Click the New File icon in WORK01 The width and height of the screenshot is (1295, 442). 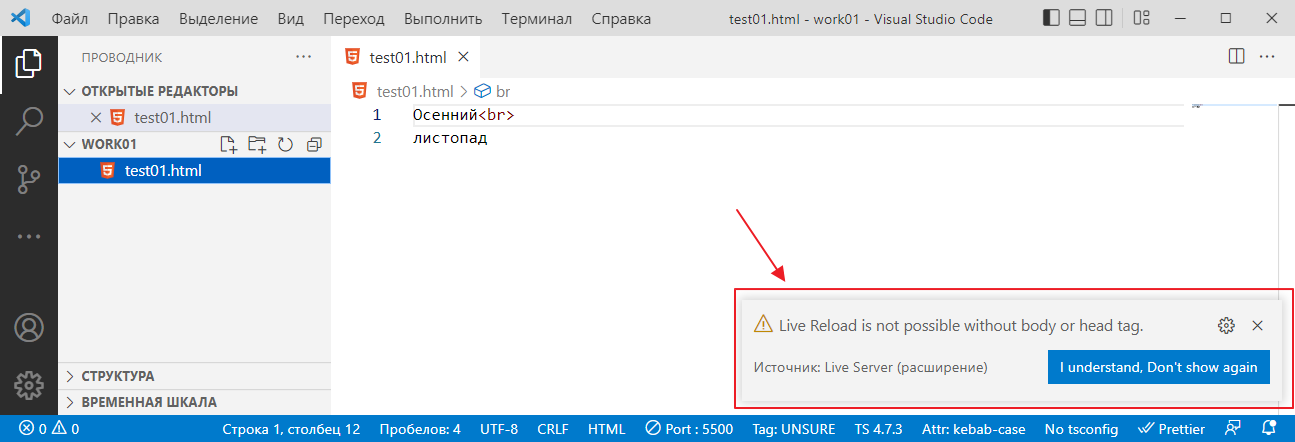tap(229, 144)
